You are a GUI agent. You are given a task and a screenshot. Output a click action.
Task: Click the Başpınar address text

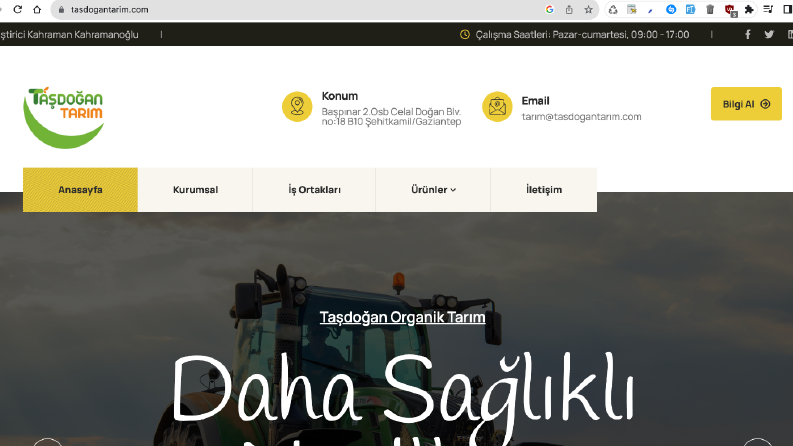click(391, 116)
